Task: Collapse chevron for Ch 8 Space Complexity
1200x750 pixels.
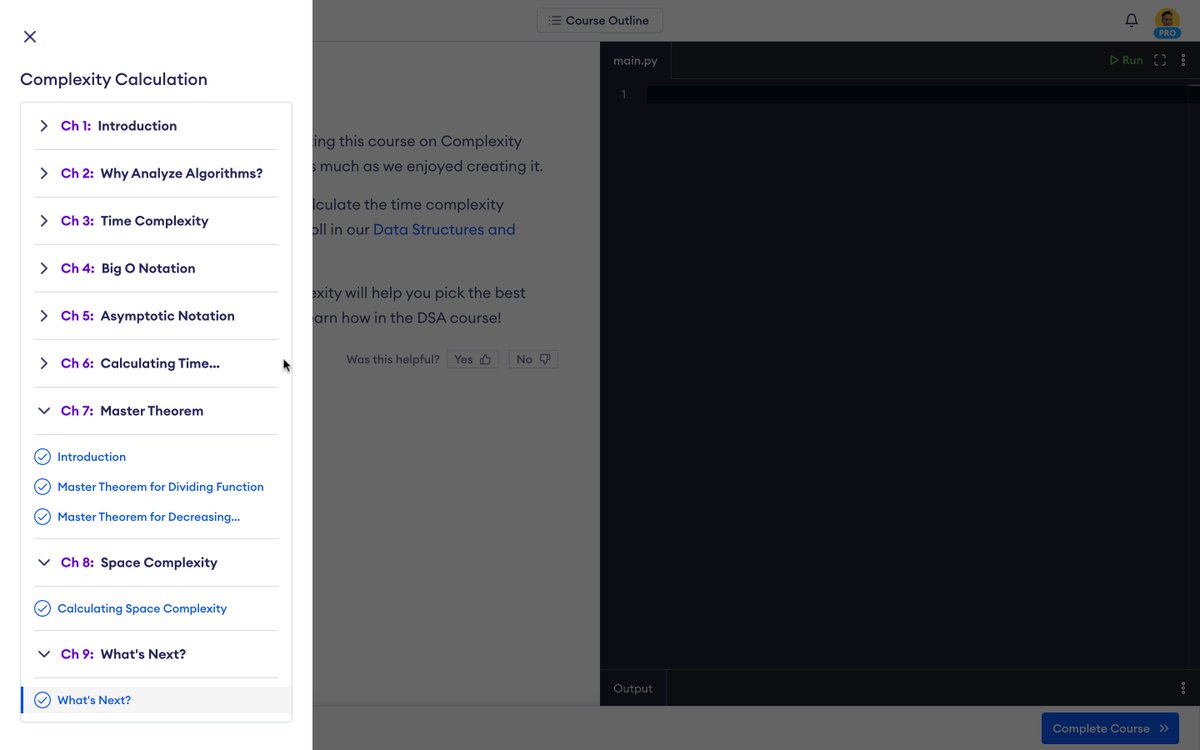Action: [x=44, y=563]
